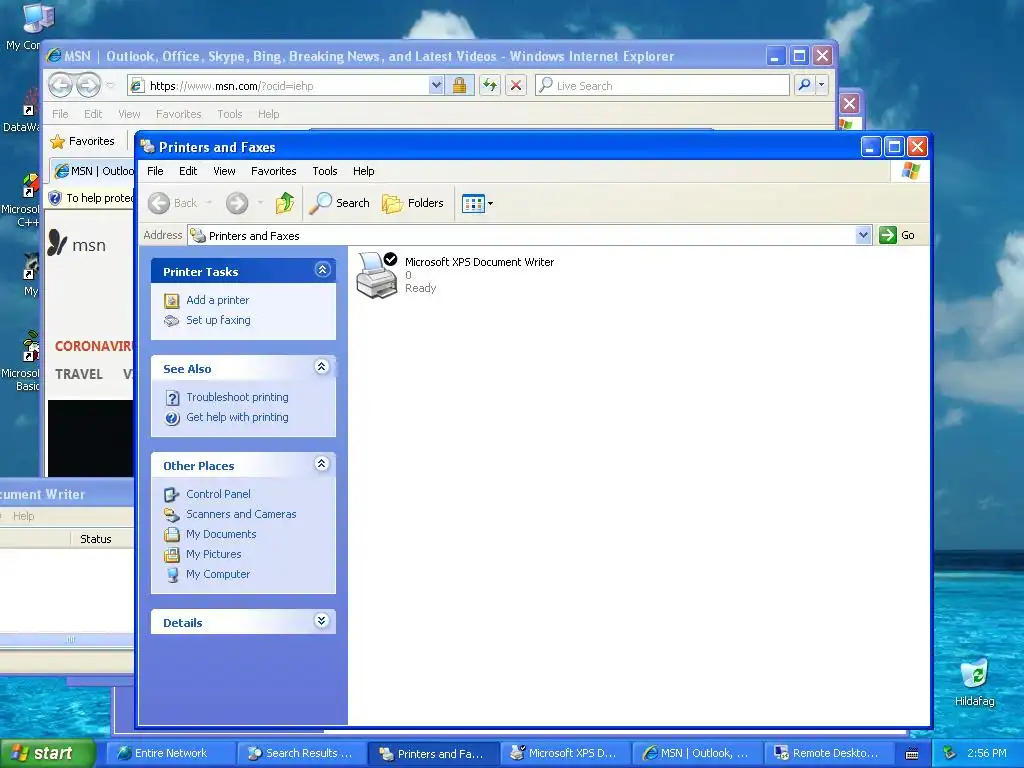Open Tools menu in Printers and Faxes
The width and height of the screenshot is (1024, 768).
325,171
